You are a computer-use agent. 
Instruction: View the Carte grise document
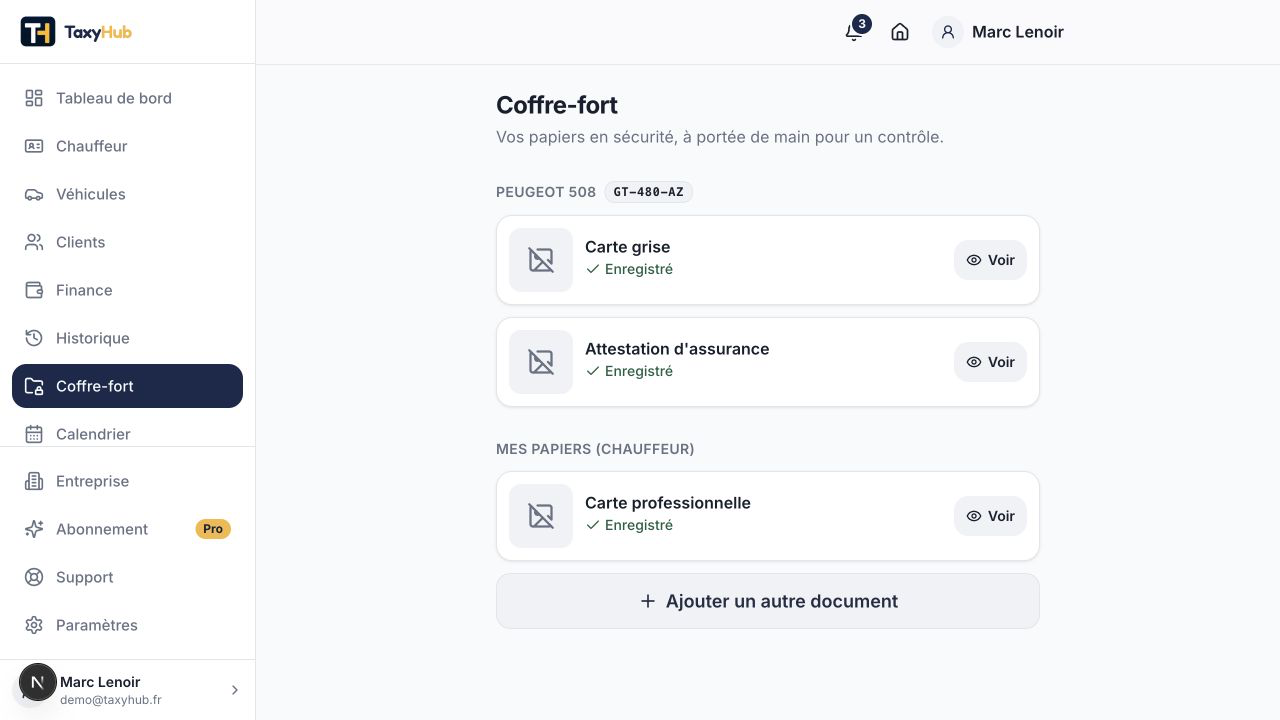pos(990,260)
